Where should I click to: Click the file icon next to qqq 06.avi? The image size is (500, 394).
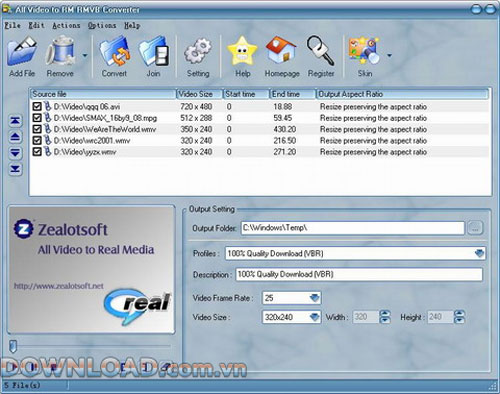[48, 106]
